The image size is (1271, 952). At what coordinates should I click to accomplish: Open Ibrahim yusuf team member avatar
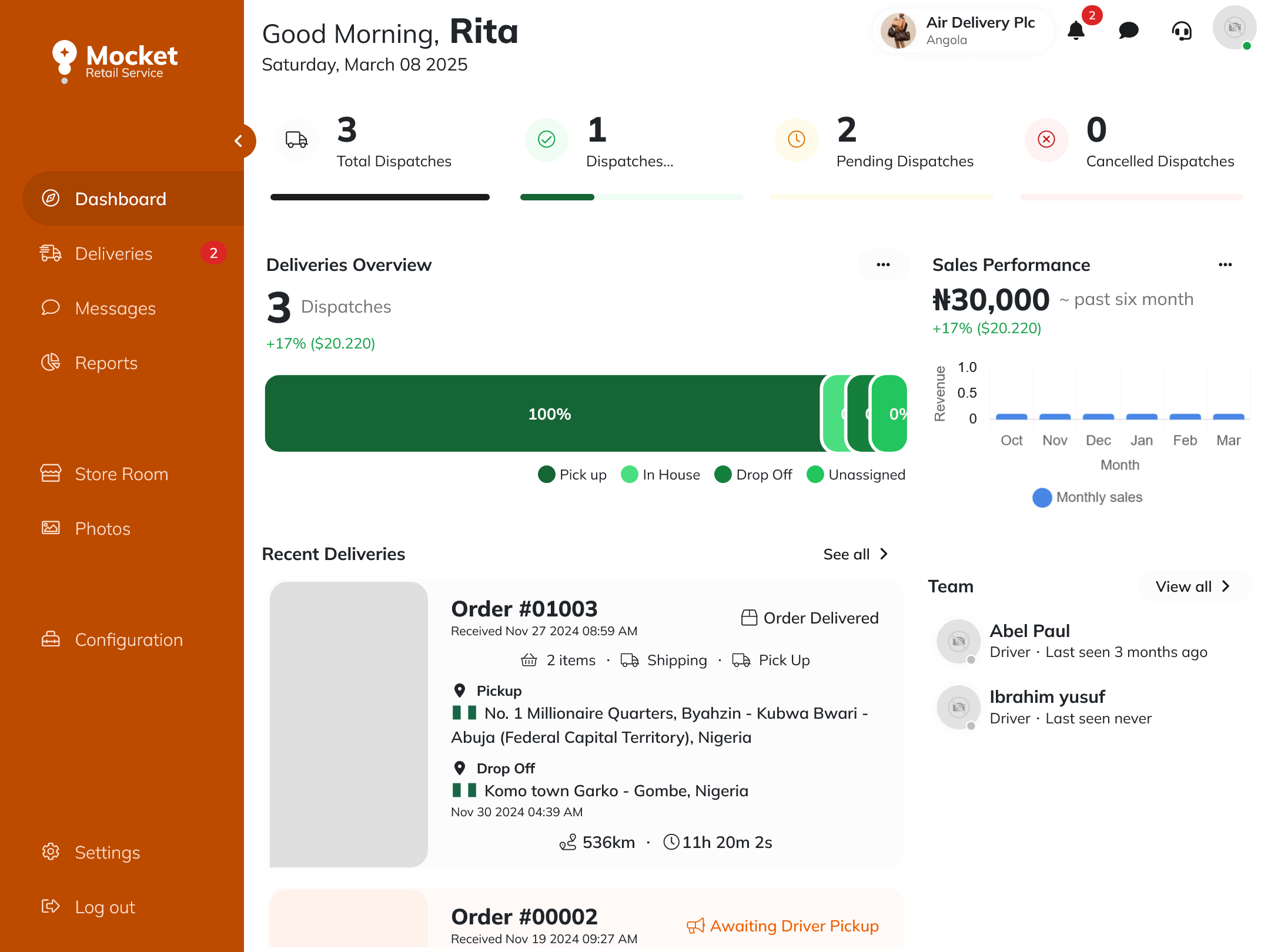tap(958, 707)
